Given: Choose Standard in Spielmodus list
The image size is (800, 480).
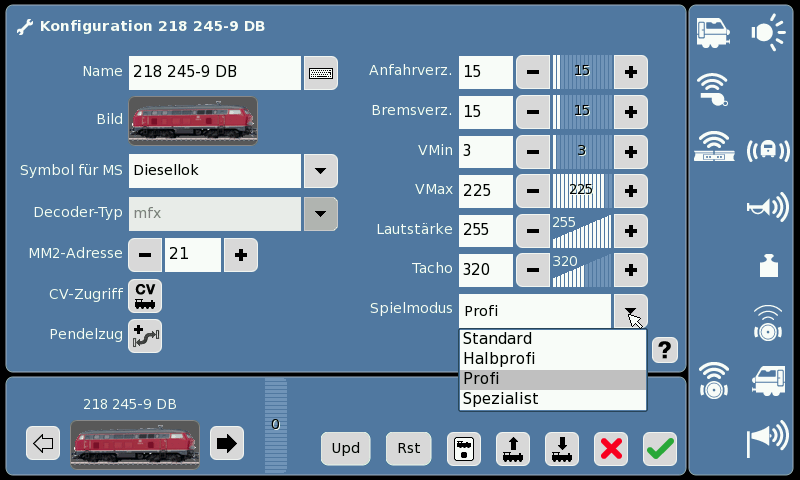Looking at the screenshot, I should [x=553, y=339].
